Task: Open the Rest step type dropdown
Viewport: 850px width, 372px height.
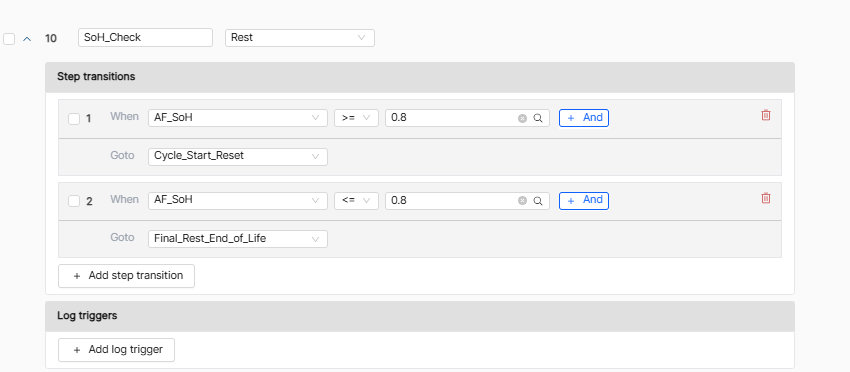Action: (300, 38)
